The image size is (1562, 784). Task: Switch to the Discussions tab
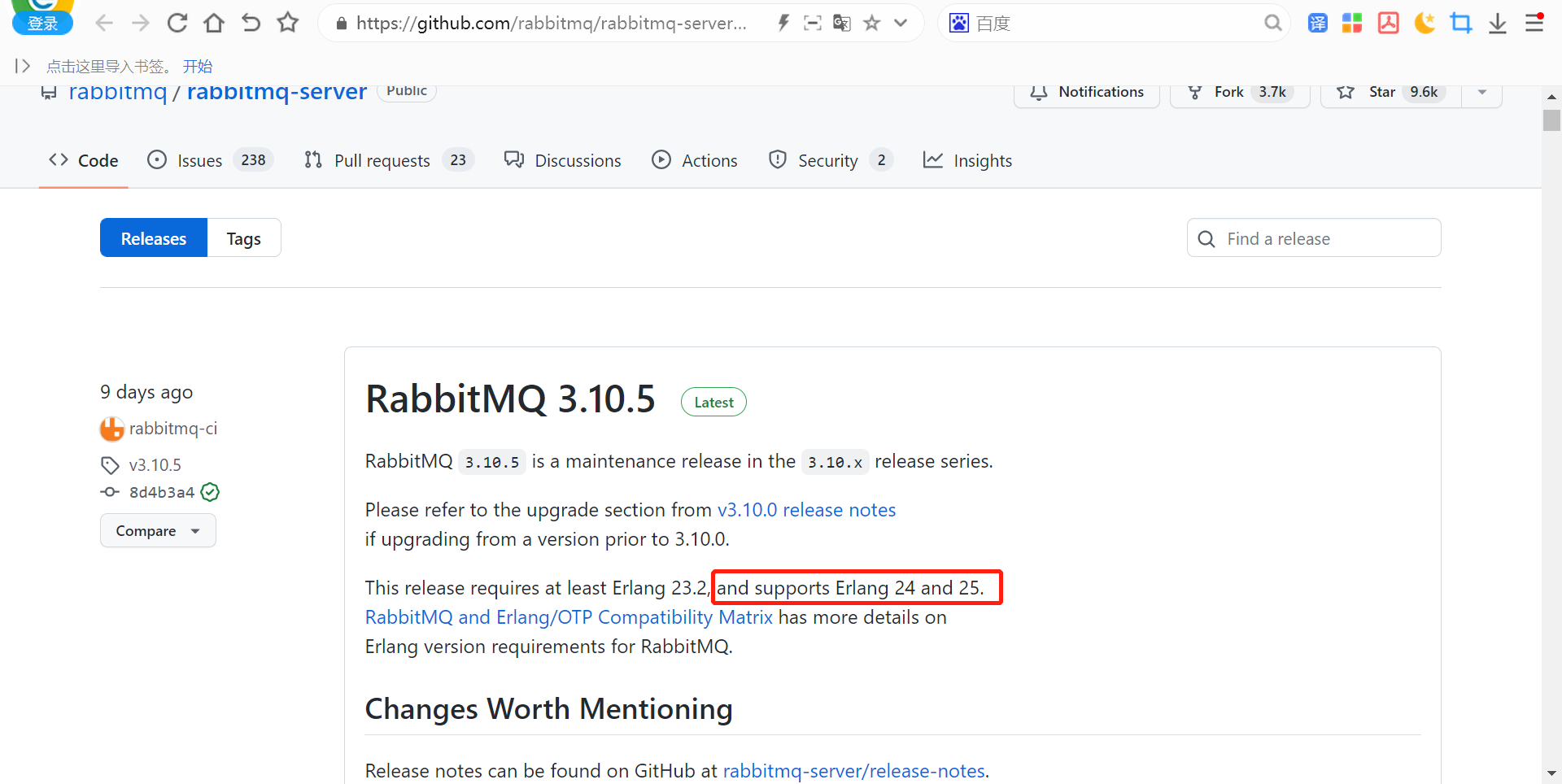562,160
